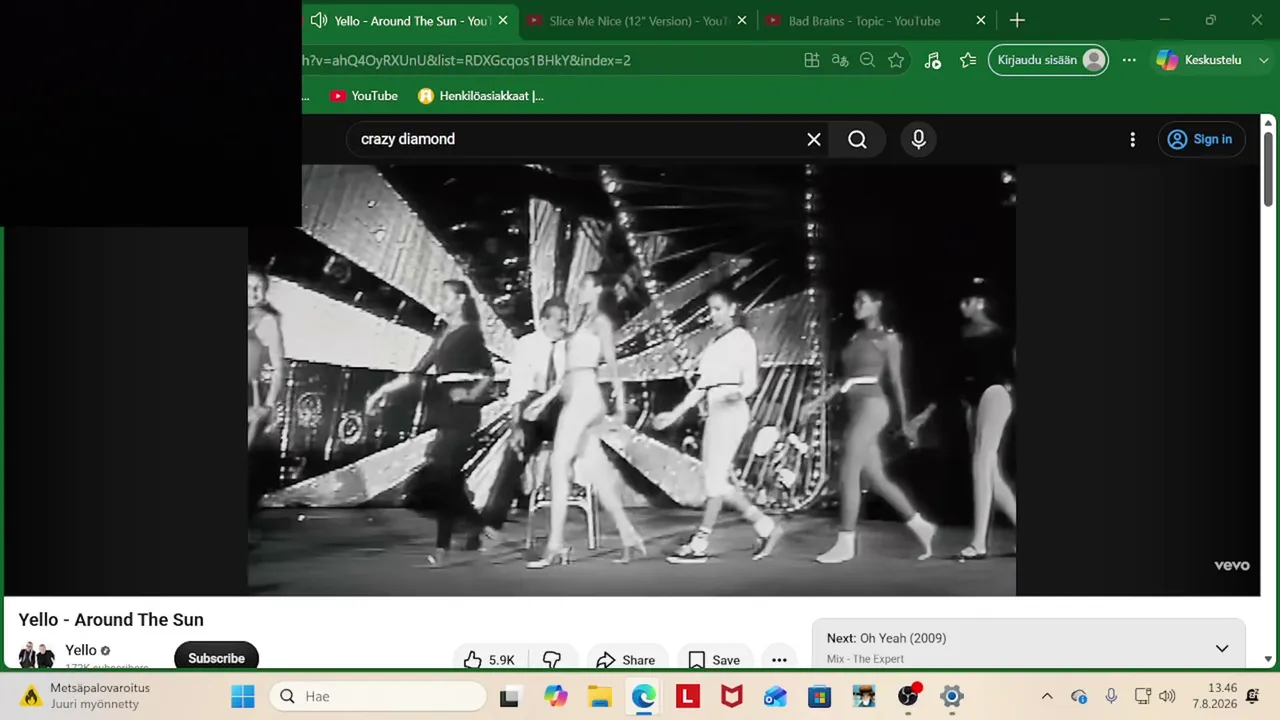Open the split screen or apps icon in address bar

point(812,60)
